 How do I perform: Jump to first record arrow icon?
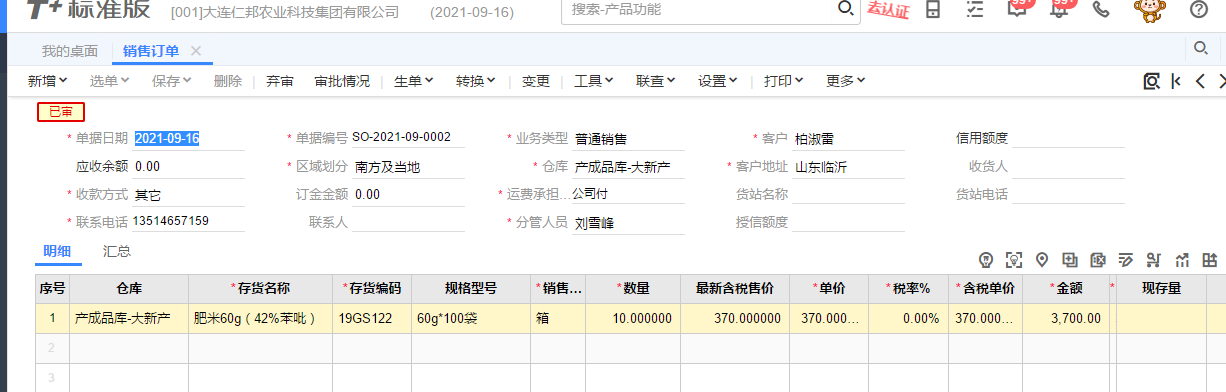click(x=1176, y=81)
